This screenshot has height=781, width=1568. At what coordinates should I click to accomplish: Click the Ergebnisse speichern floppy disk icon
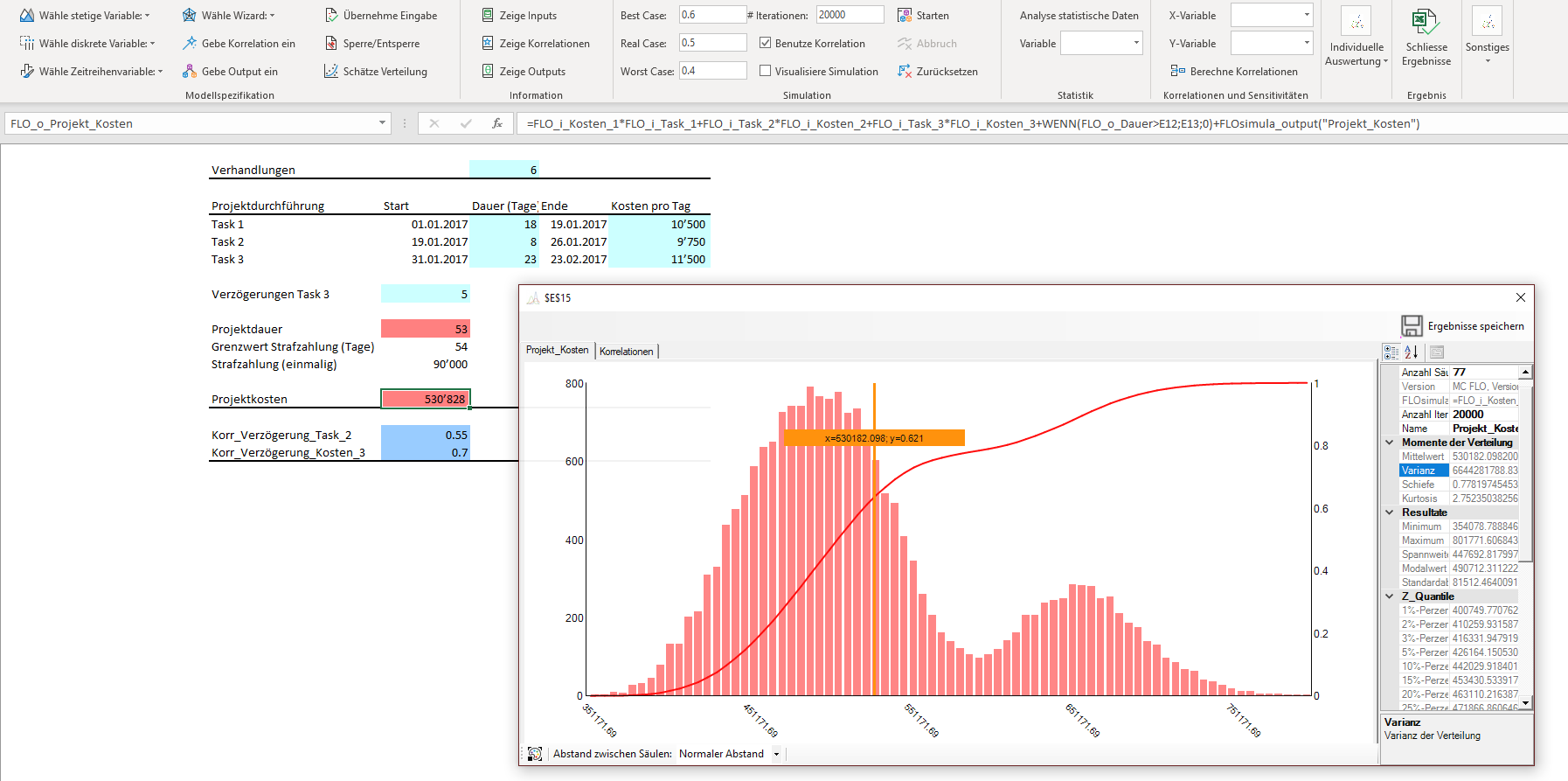click(1412, 326)
